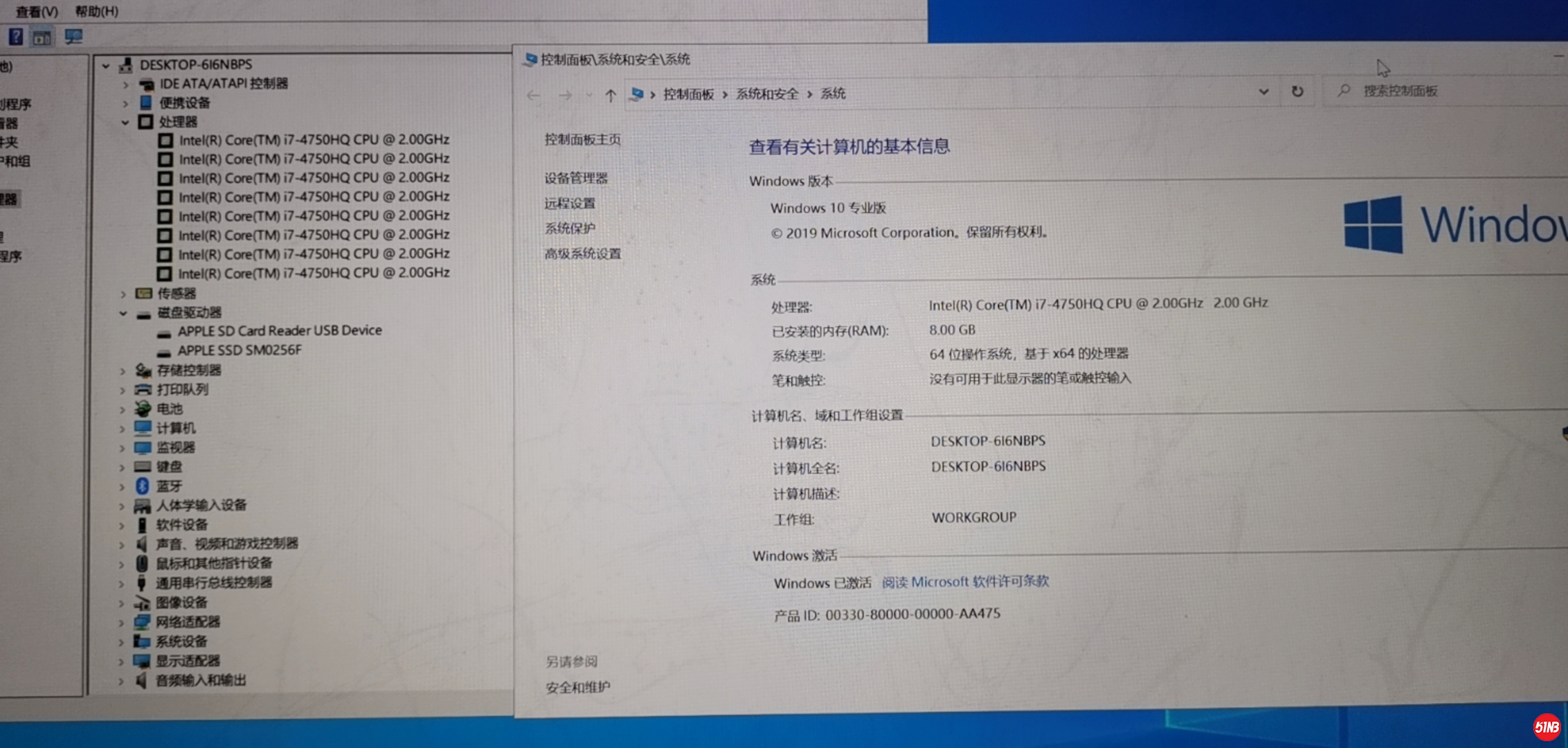Click the back arrow in control panel
The height and width of the screenshot is (748, 1568).
click(533, 96)
